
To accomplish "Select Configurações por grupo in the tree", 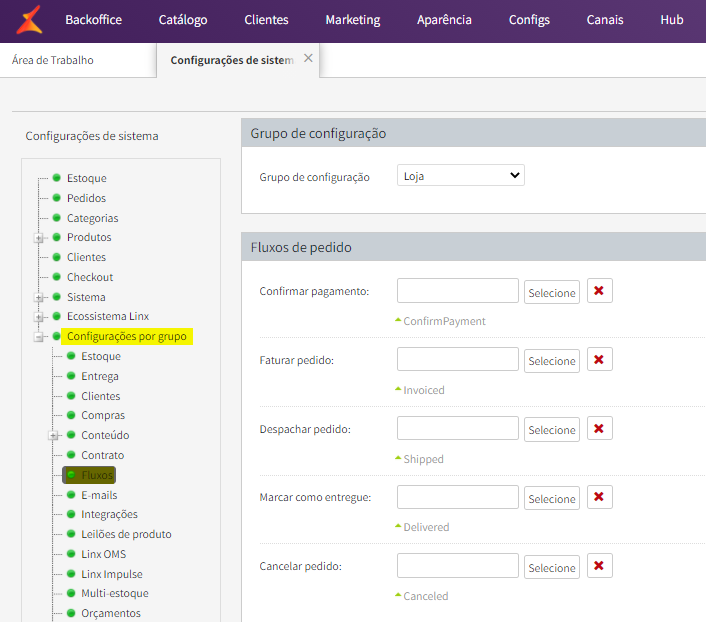I will pyautogui.click(x=127, y=336).
